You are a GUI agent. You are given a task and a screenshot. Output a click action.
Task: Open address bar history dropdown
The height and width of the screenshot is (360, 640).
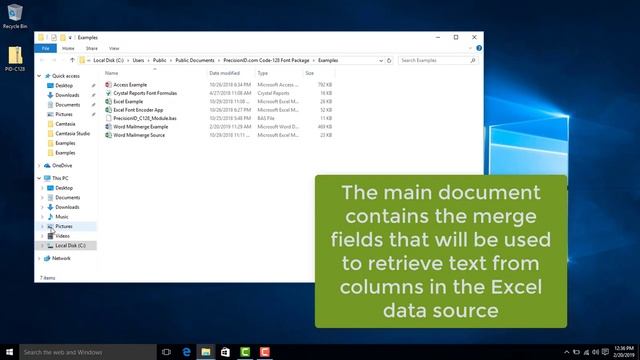click(x=381, y=60)
